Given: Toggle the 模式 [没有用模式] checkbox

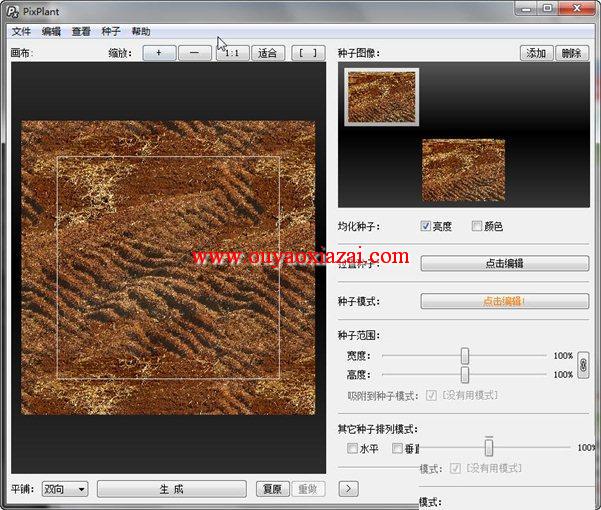Looking at the screenshot, I should 455,468.
